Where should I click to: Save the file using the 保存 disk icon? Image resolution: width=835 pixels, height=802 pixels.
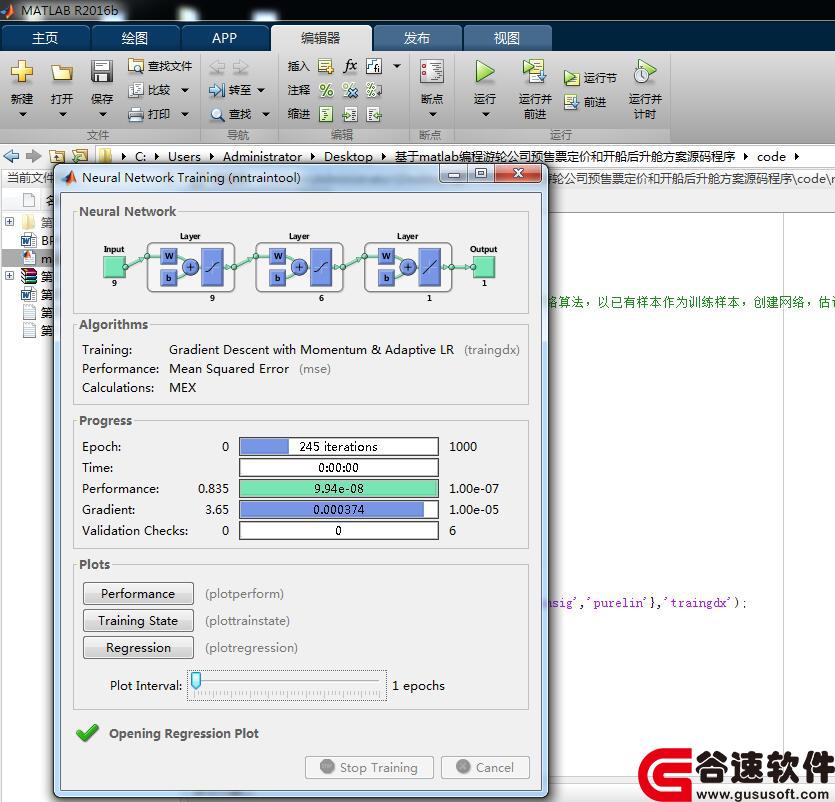pyautogui.click(x=101, y=71)
